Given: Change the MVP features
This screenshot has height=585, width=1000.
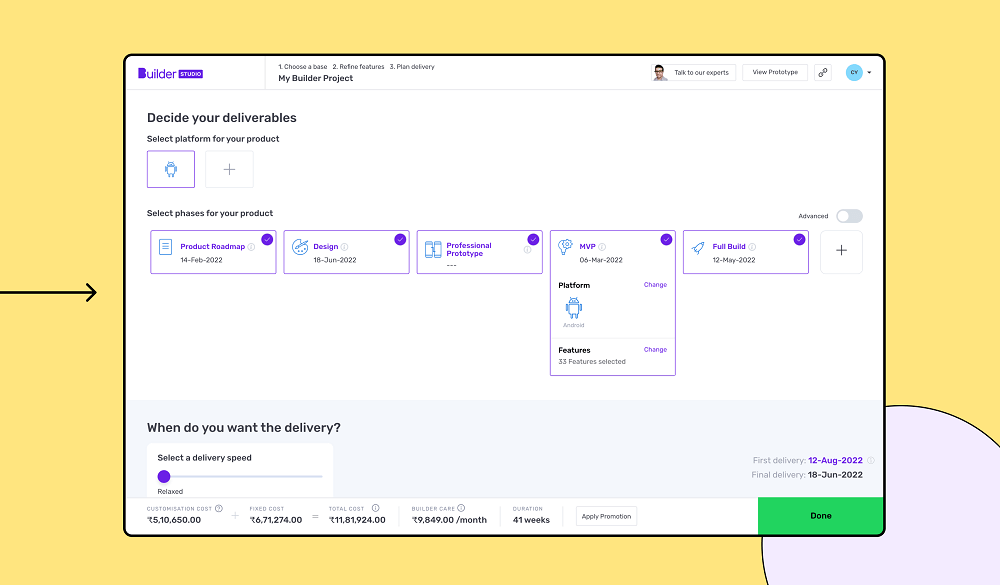Looking at the screenshot, I should coord(655,350).
